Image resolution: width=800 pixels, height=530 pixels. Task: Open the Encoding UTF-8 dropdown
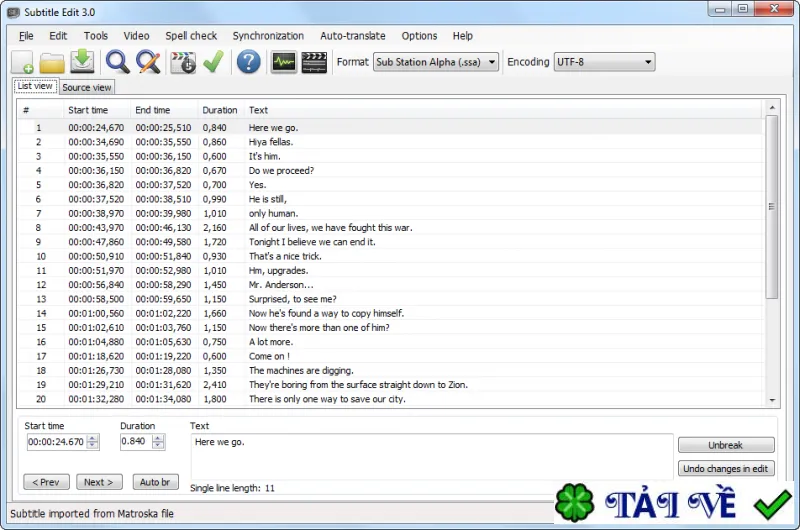tap(605, 62)
